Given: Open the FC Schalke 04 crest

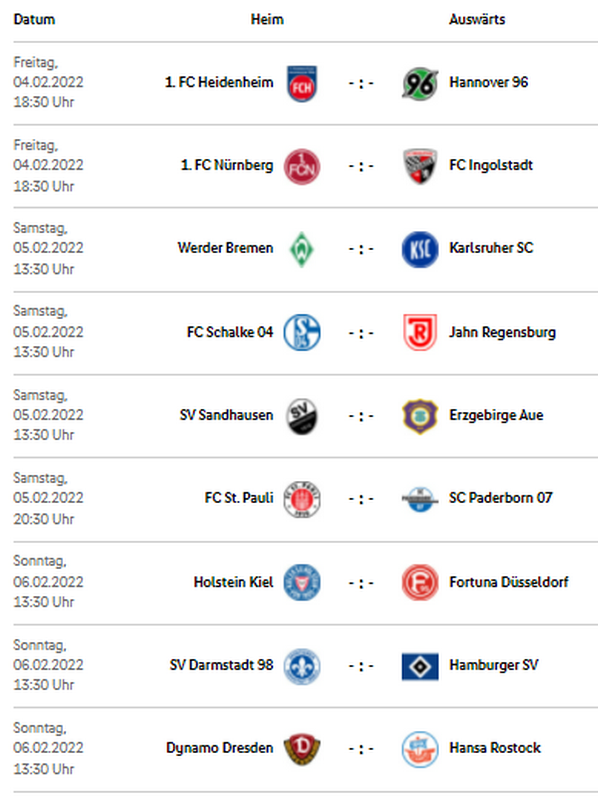Looking at the screenshot, I should point(302,332).
